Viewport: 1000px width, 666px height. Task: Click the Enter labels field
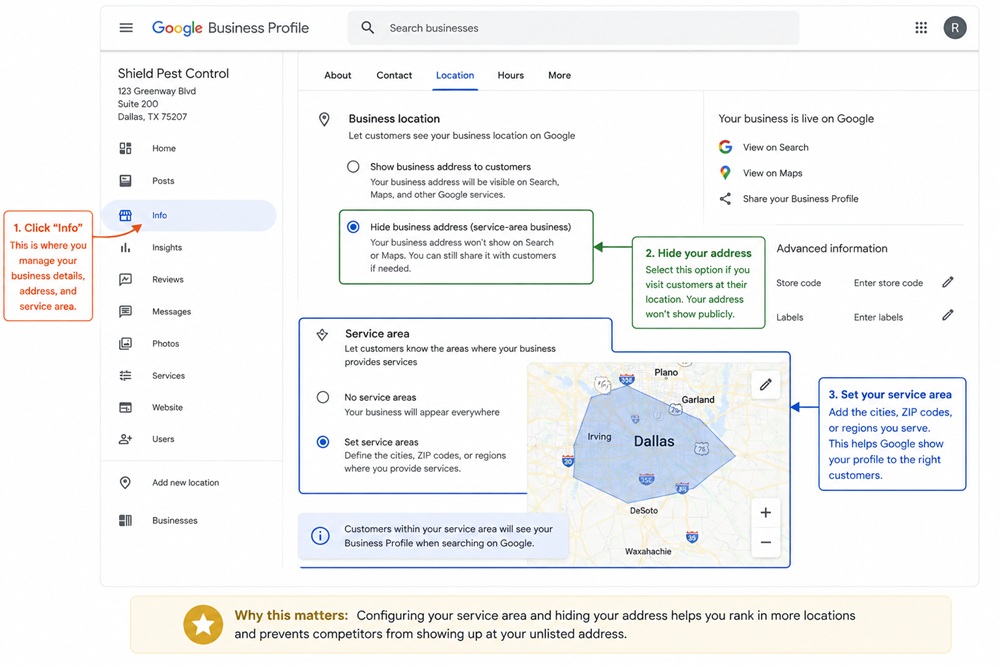[x=878, y=318]
